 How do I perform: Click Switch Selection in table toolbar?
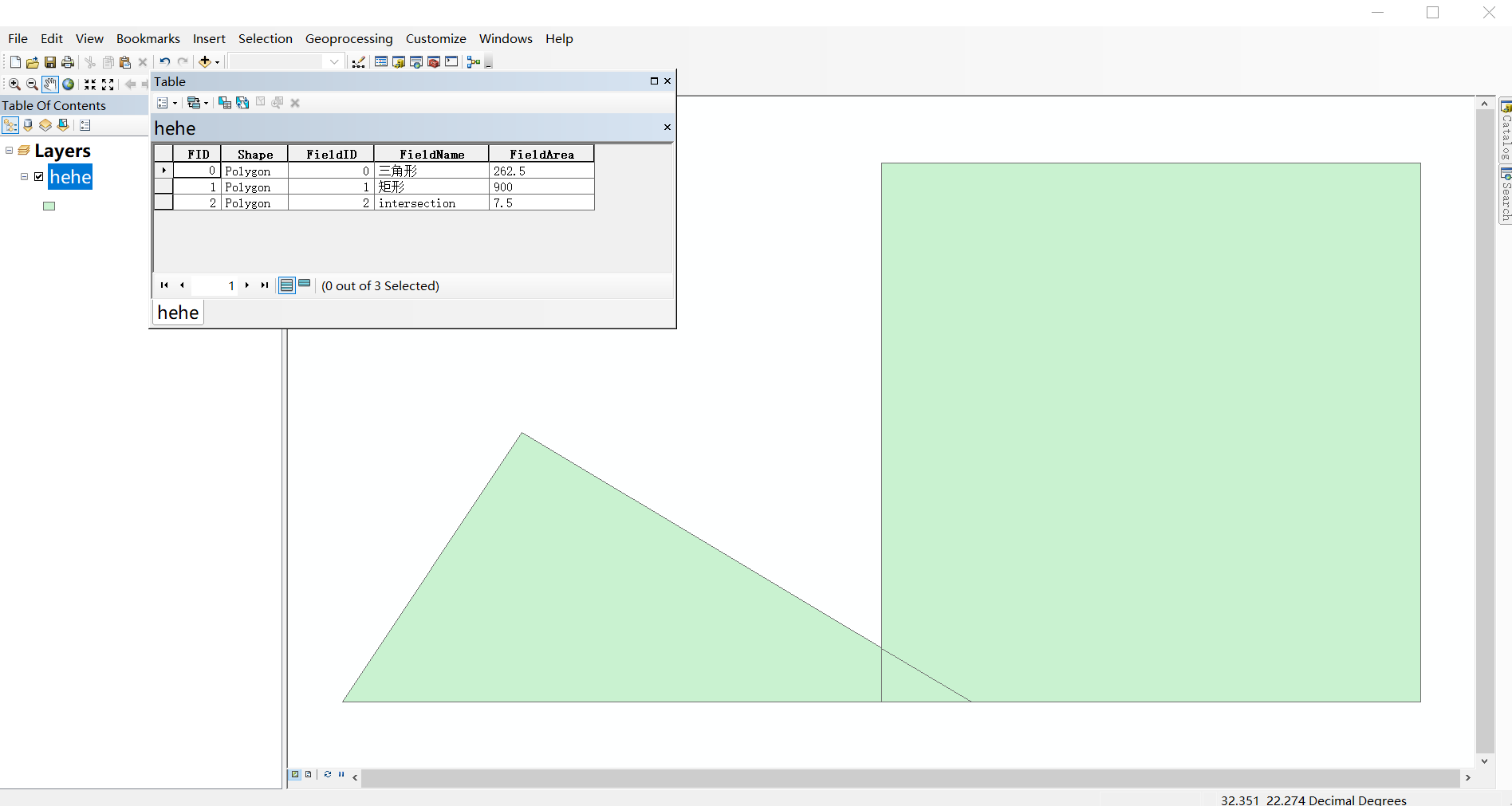(242, 102)
